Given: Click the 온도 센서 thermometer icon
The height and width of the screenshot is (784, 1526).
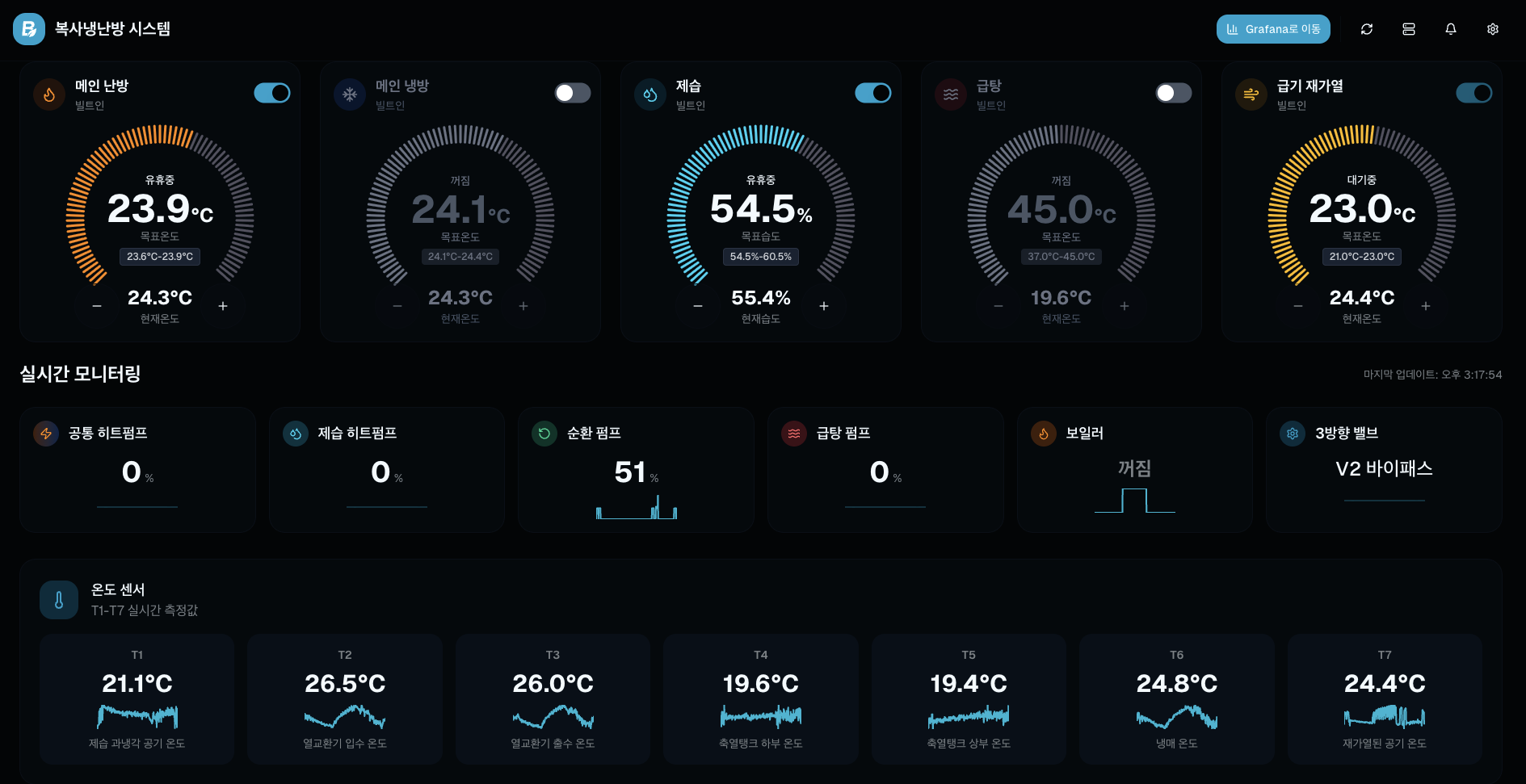Looking at the screenshot, I should (59, 600).
